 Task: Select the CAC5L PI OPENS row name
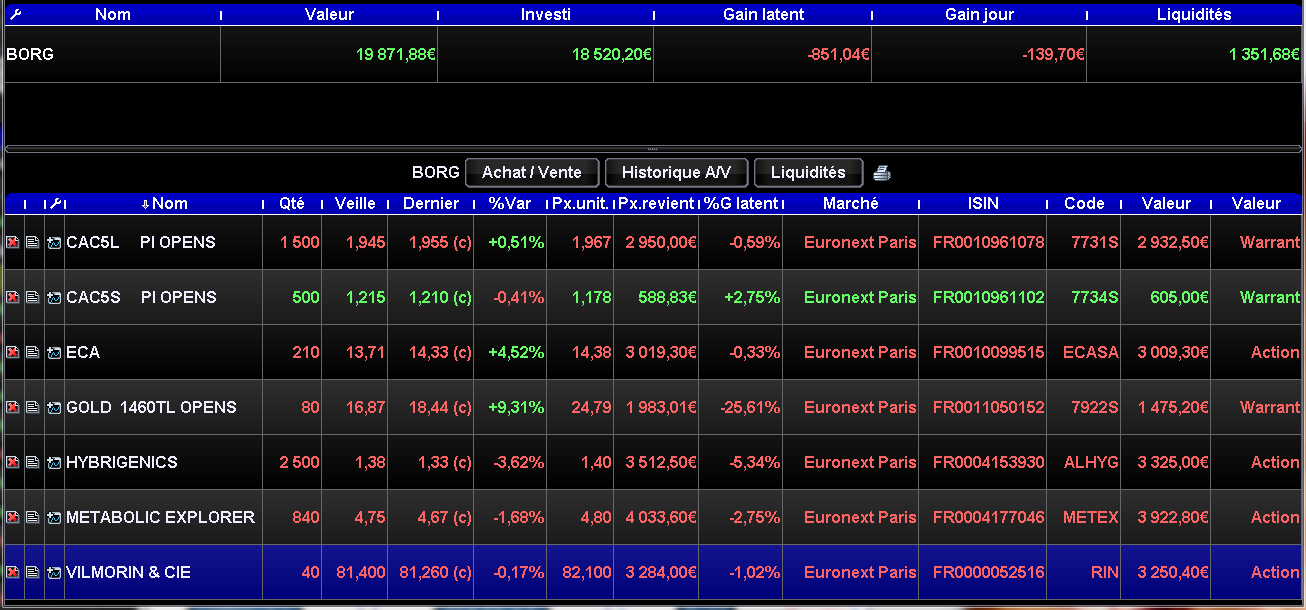tap(141, 242)
